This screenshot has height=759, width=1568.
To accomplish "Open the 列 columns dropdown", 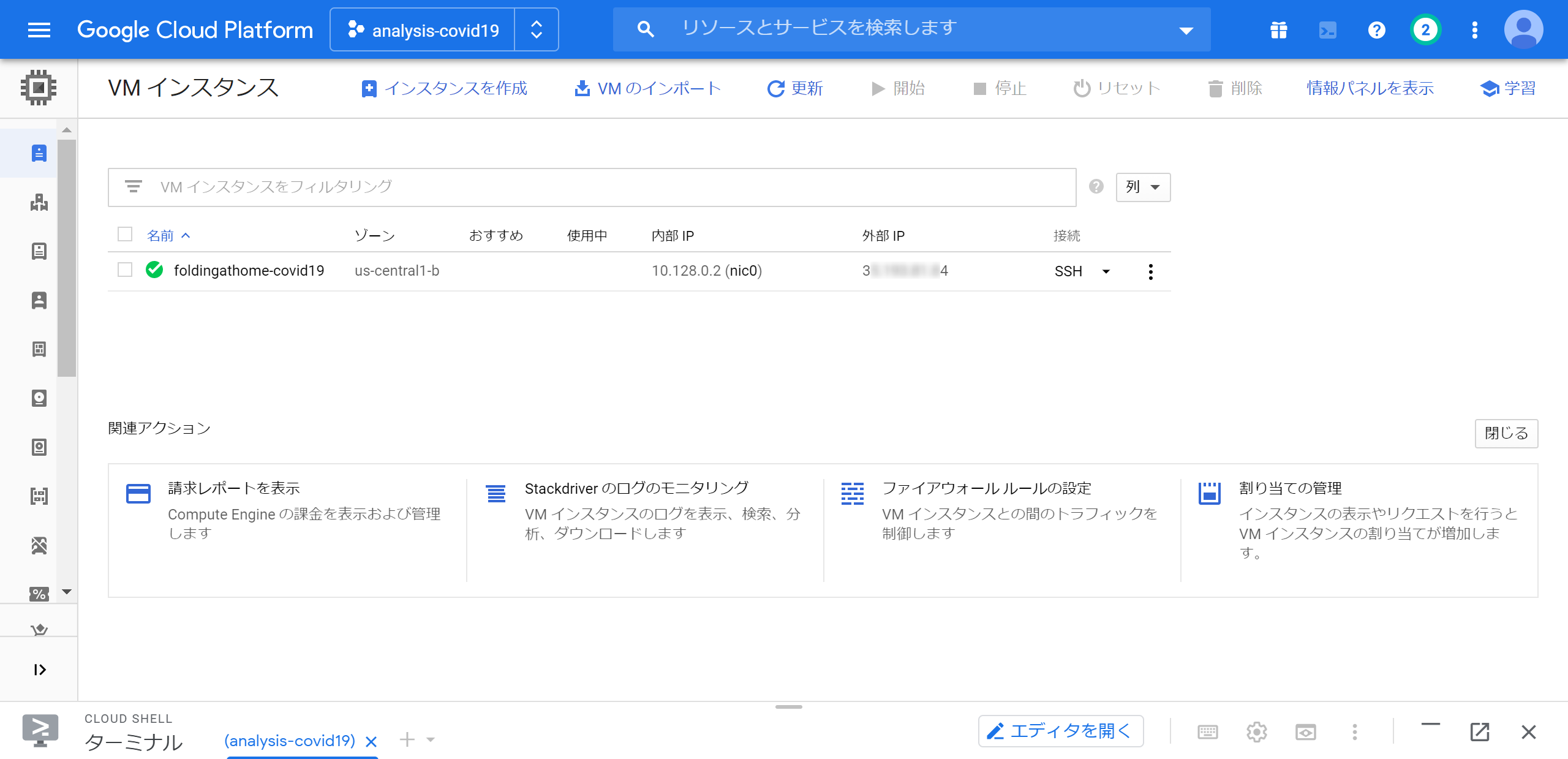I will click(1142, 187).
